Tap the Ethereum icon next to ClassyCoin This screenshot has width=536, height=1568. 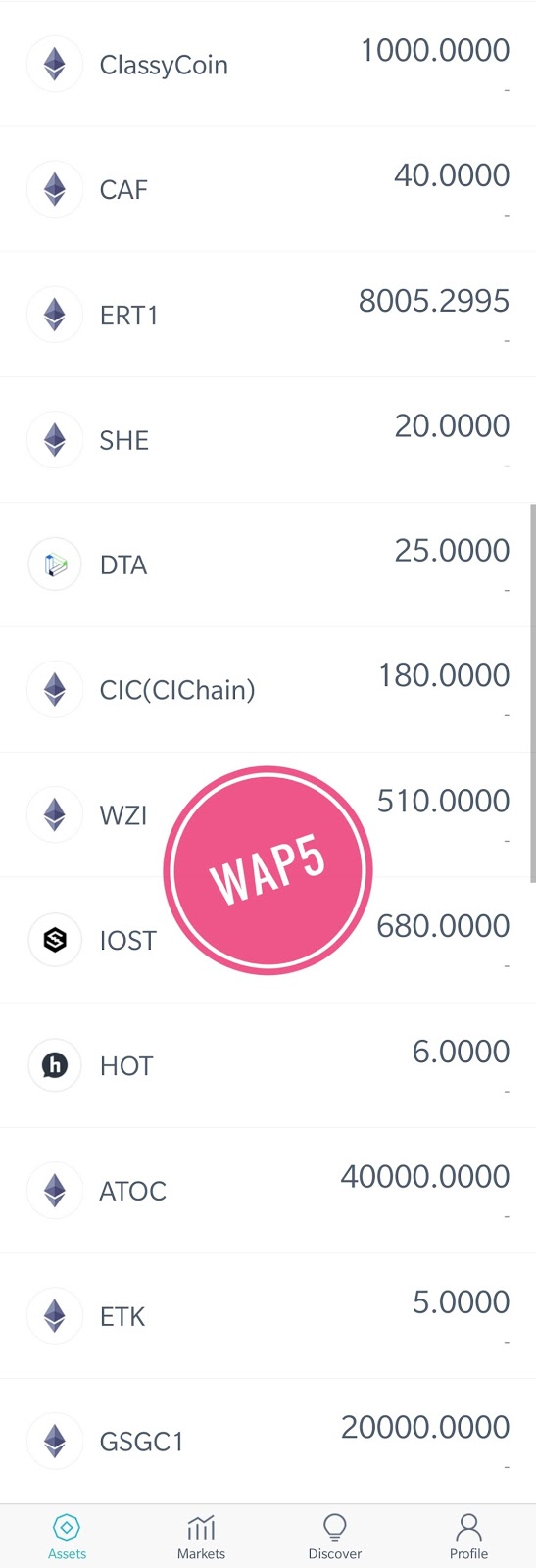55,65
